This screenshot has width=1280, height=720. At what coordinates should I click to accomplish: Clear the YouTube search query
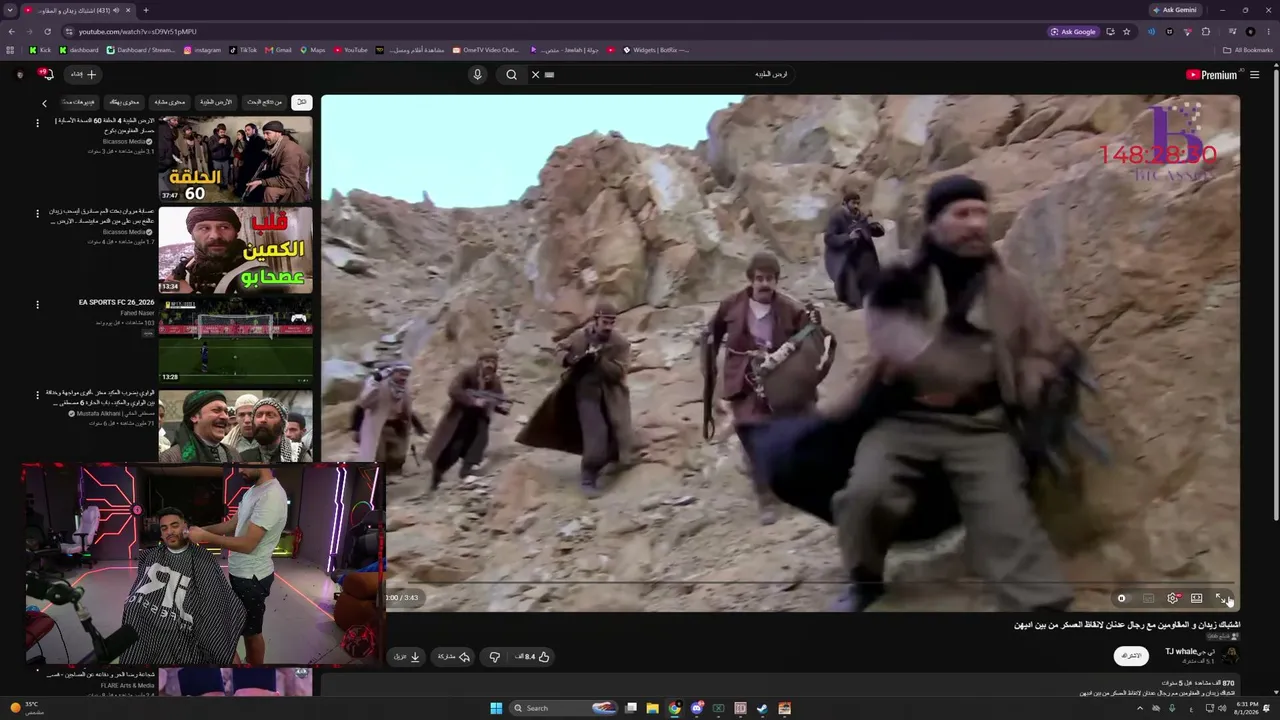535,74
